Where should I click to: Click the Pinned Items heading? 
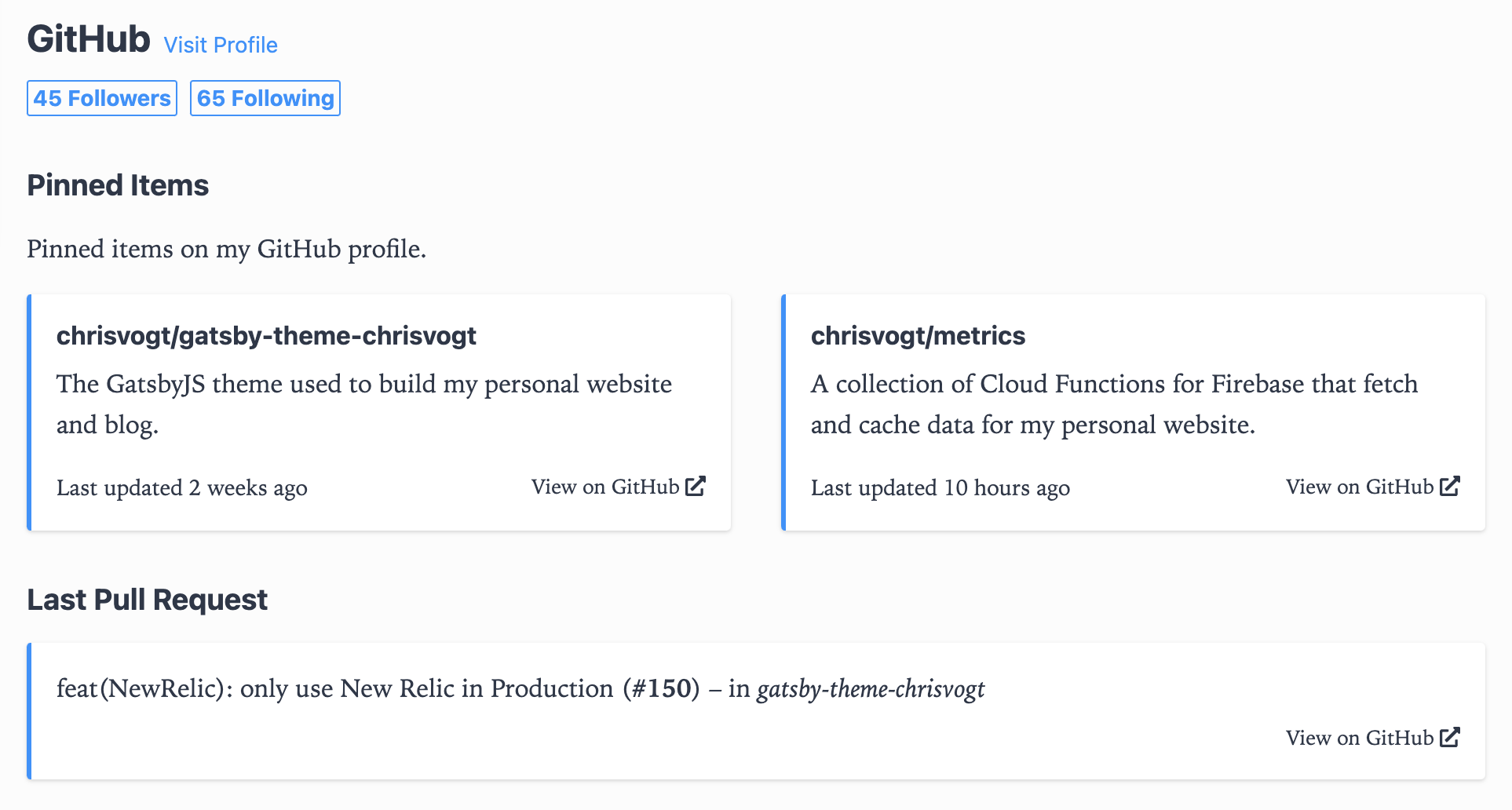118,185
